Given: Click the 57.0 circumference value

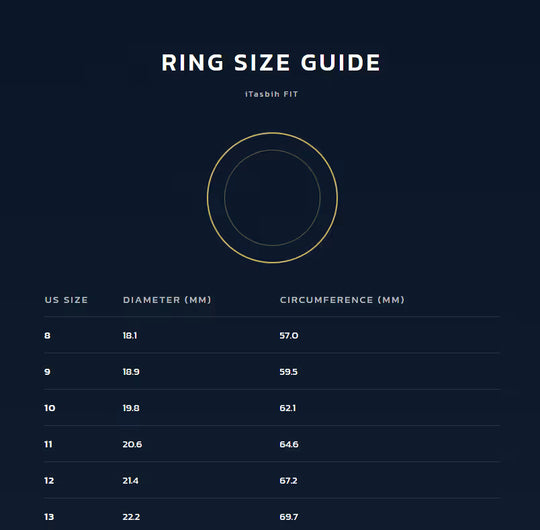Looking at the screenshot, I should pyautogui.click(x=289, y=335).
